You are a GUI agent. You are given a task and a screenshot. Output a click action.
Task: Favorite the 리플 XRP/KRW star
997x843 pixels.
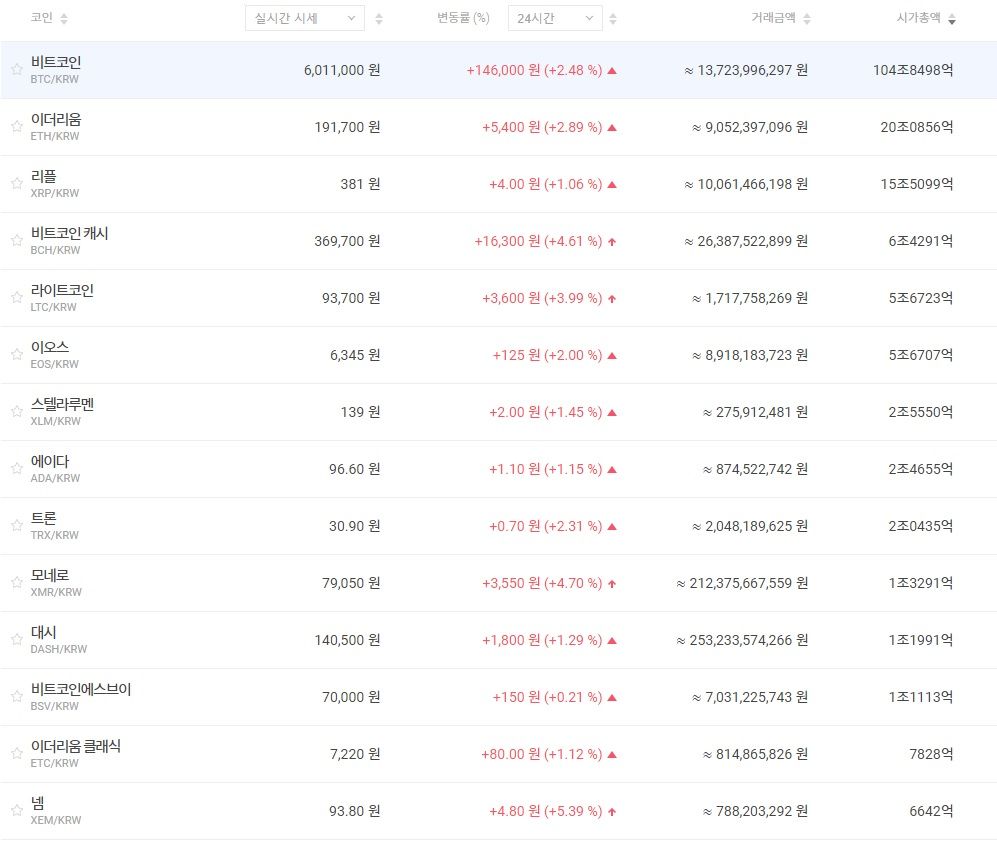coord(17,184)
